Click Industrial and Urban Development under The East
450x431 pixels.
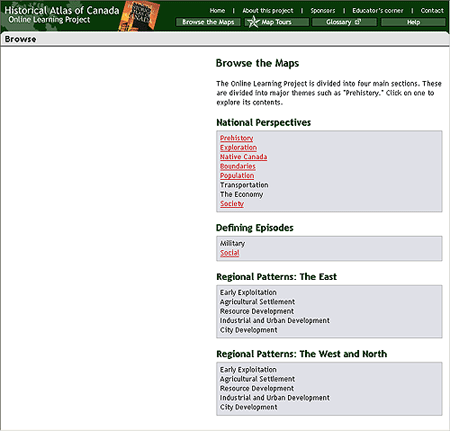(x=275, y=320)
